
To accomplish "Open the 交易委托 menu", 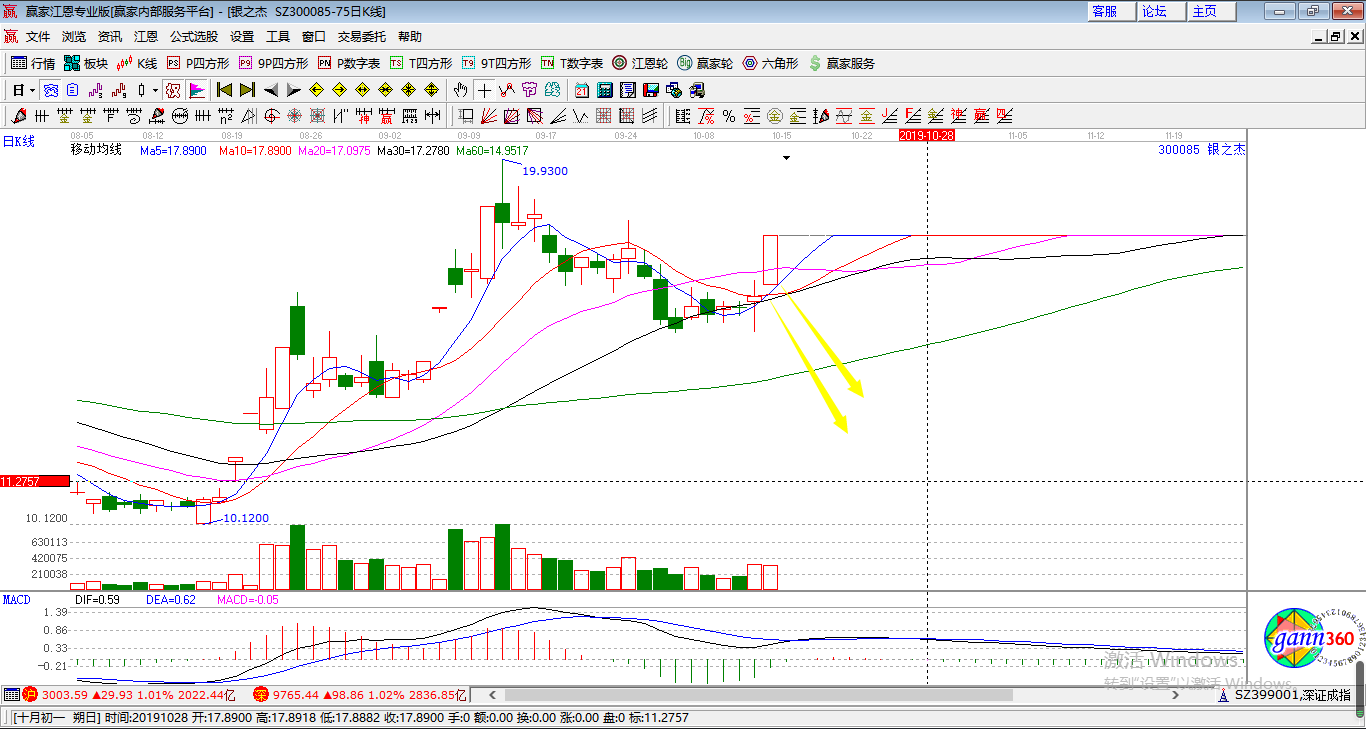I will pos(361,37).
